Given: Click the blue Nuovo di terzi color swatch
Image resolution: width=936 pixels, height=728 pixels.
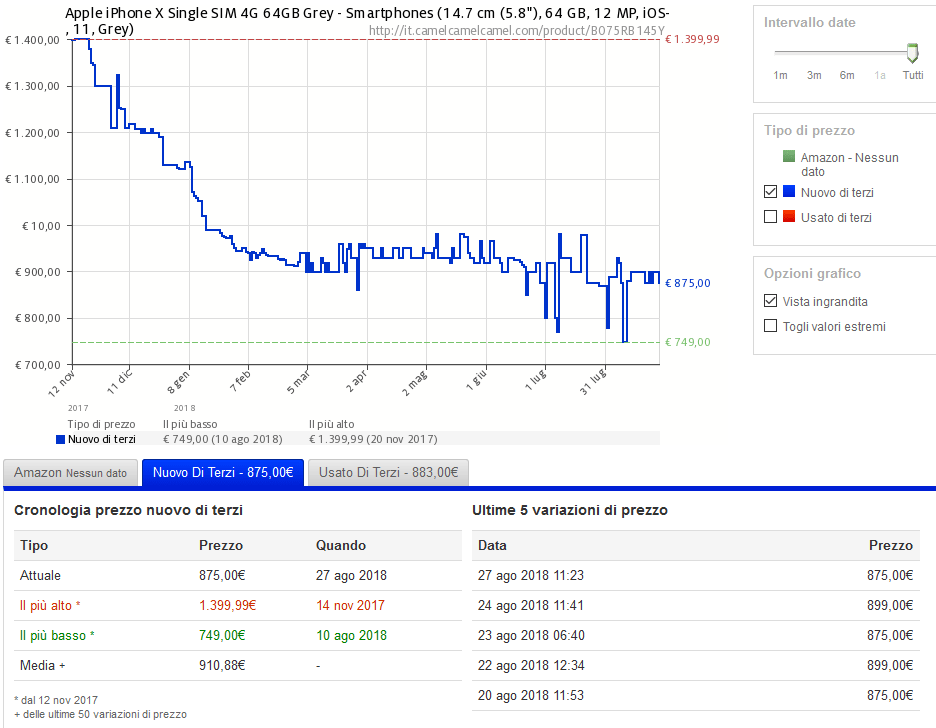Looking at the screenshot, I should click(789, 192).
